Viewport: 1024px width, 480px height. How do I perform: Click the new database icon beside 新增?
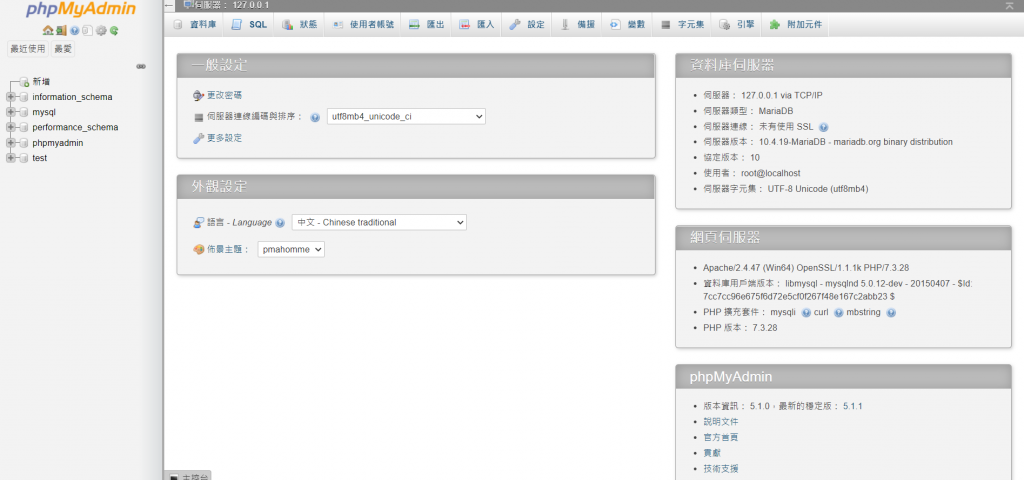(24, 82)
